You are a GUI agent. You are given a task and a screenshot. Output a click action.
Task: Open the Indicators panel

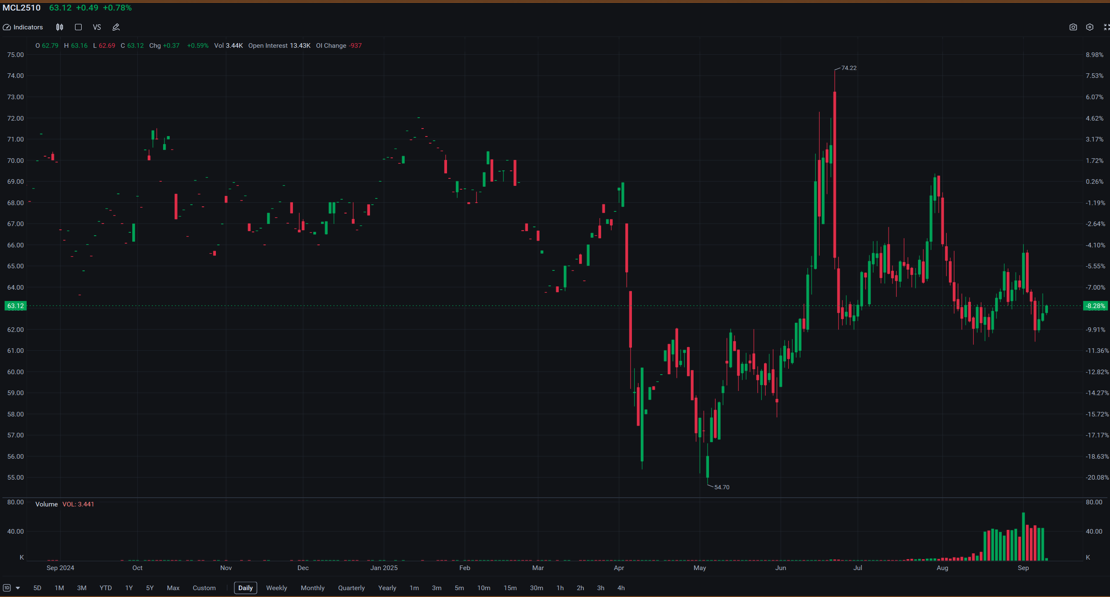pyautogui.click(x=27, y=27)
